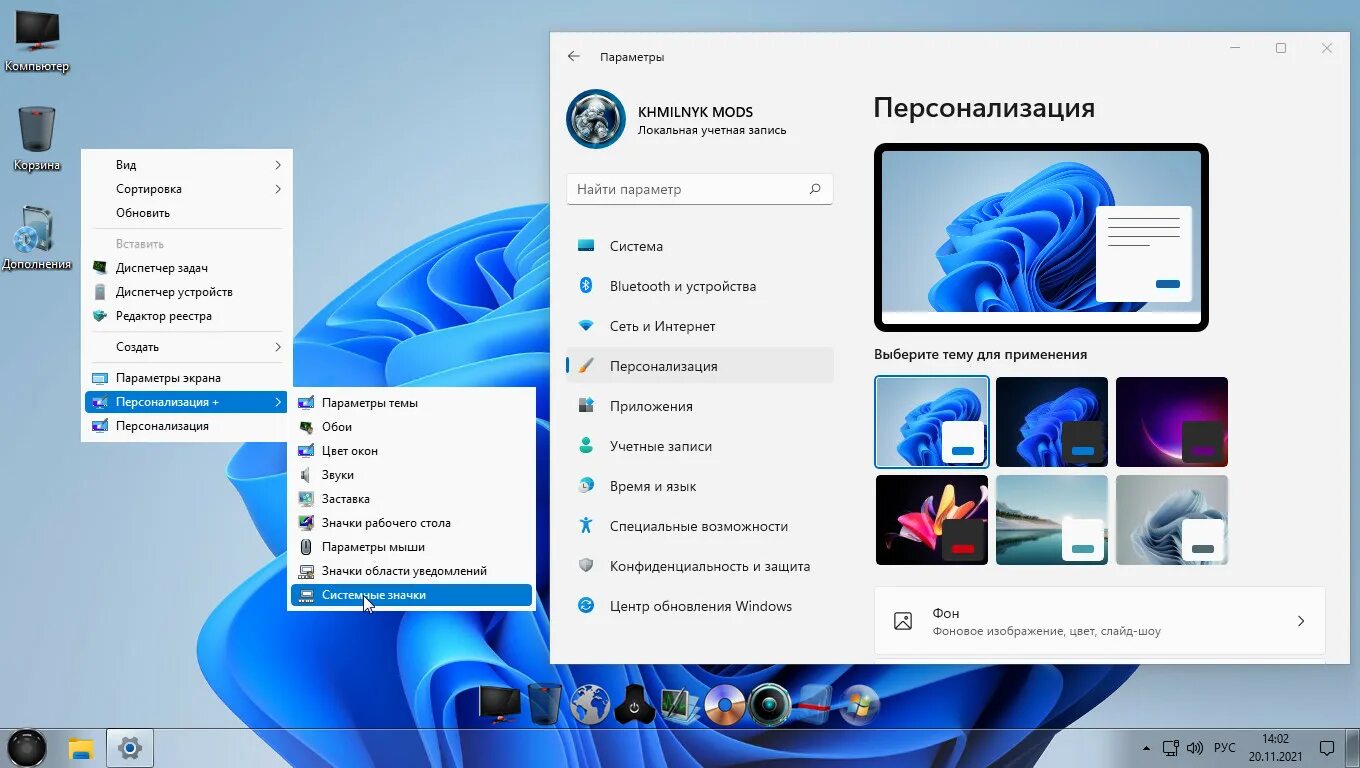Click the Найти параметр search field

(700, 189)
